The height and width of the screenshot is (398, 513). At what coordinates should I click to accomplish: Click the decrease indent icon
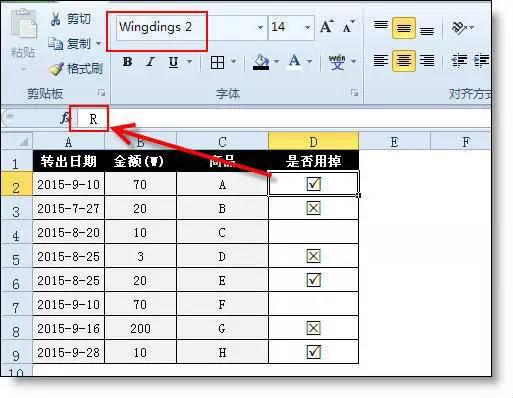[x=459, y=61]
